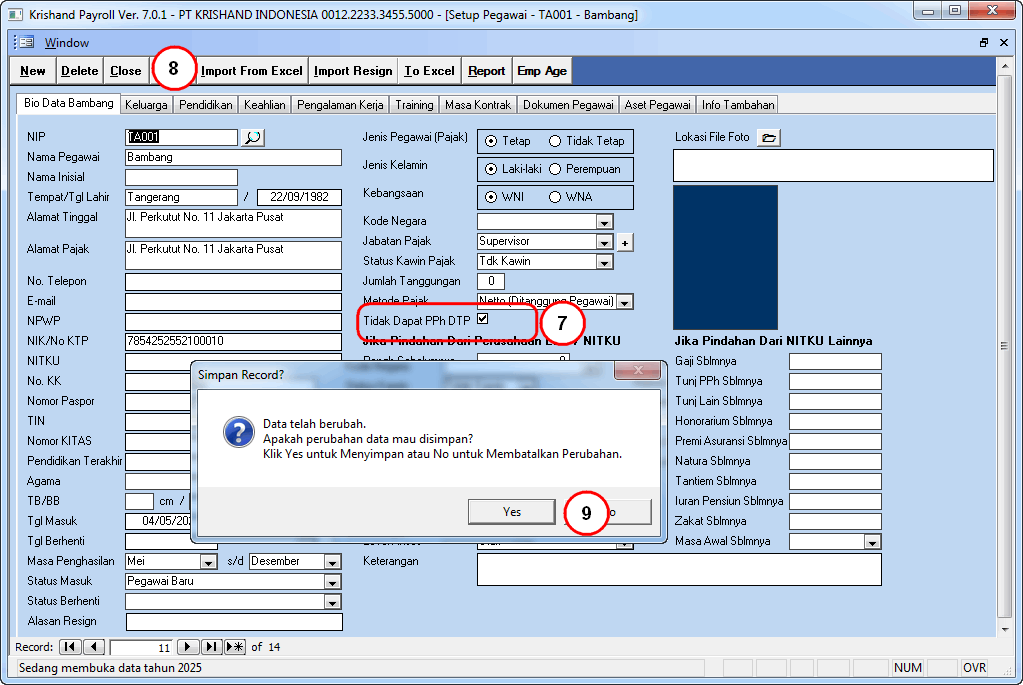Image resolution: width=1023 pixels, height=685 pixels.
Task: Expand the Kode Negara dropdown
Action: pos(604,222)
